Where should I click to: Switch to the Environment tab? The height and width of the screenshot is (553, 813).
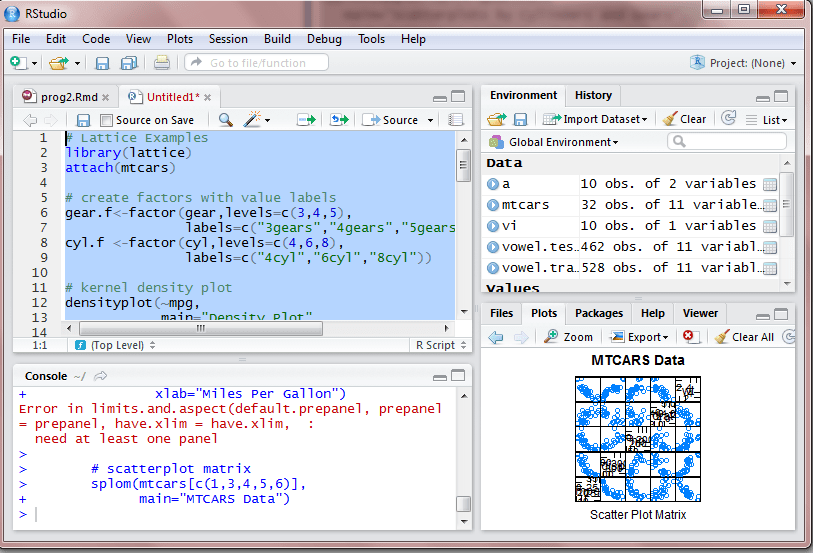coord(523,95)
